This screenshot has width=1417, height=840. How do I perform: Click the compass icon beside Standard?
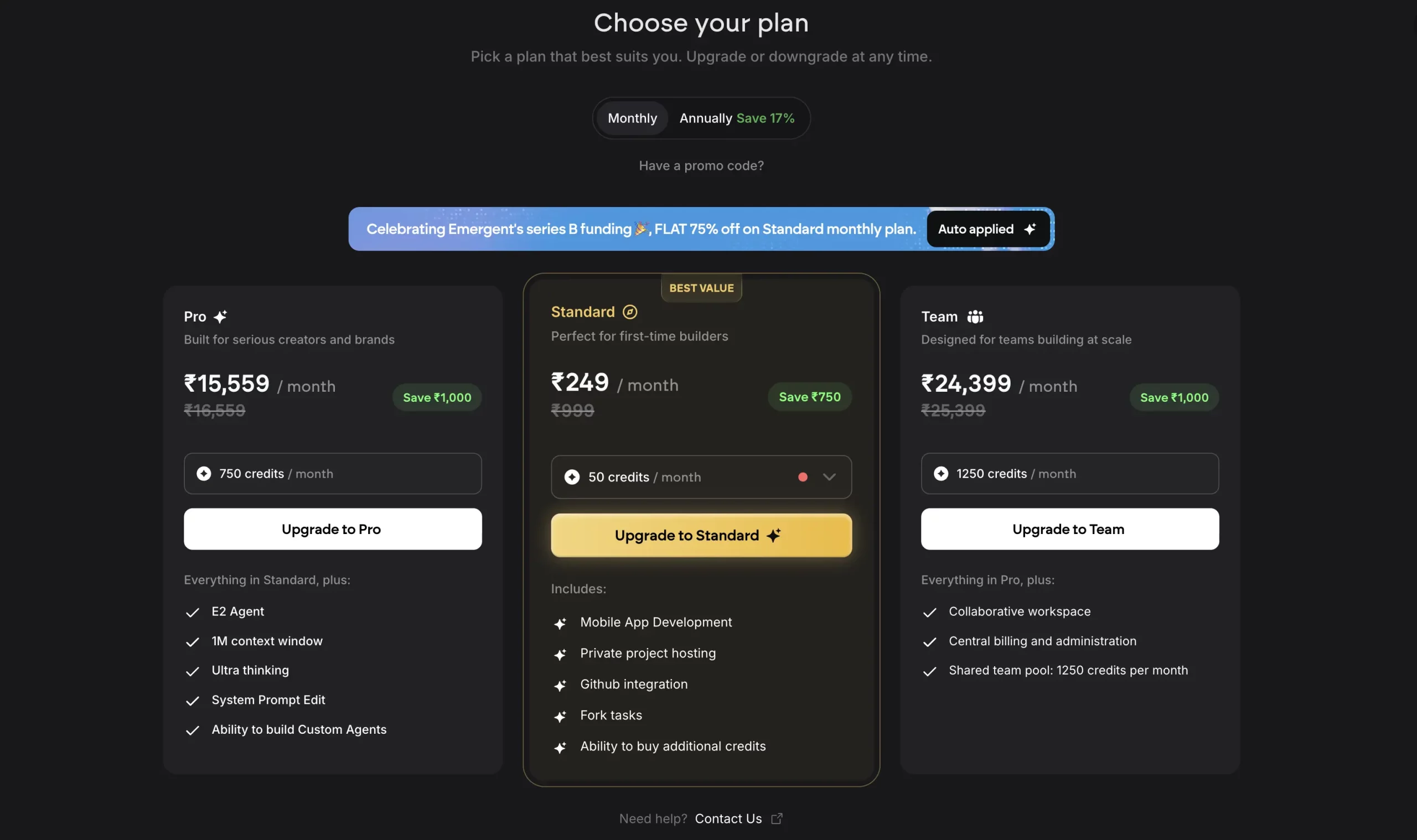(x=630, y=312)
